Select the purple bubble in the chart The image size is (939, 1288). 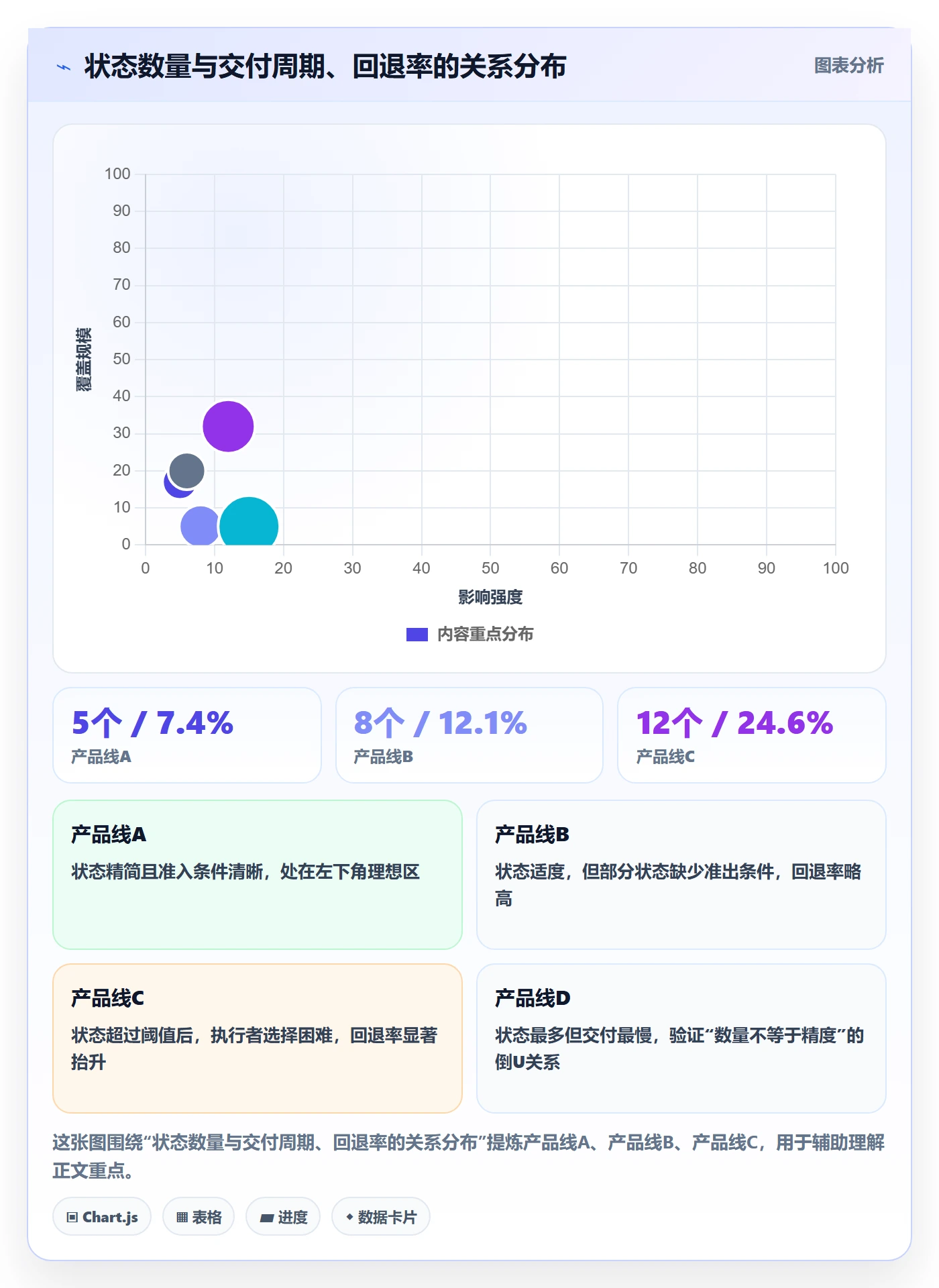228,426
